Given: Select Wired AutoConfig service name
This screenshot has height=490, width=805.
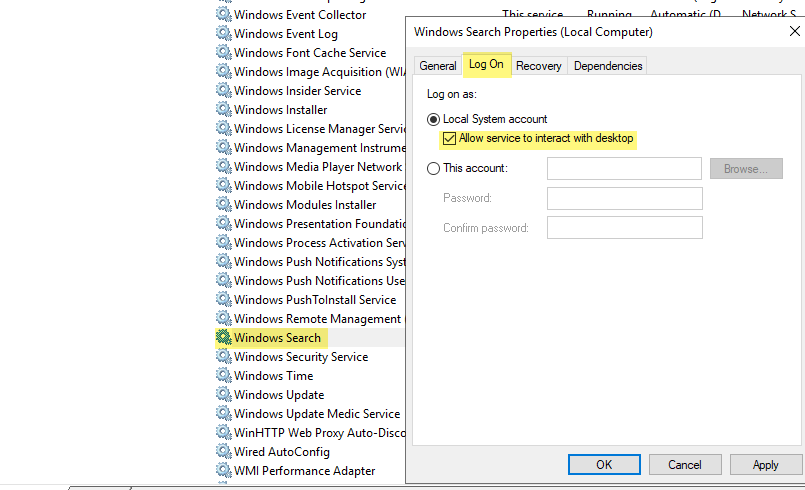Looking at the screenshot, I should coord(282,452).
